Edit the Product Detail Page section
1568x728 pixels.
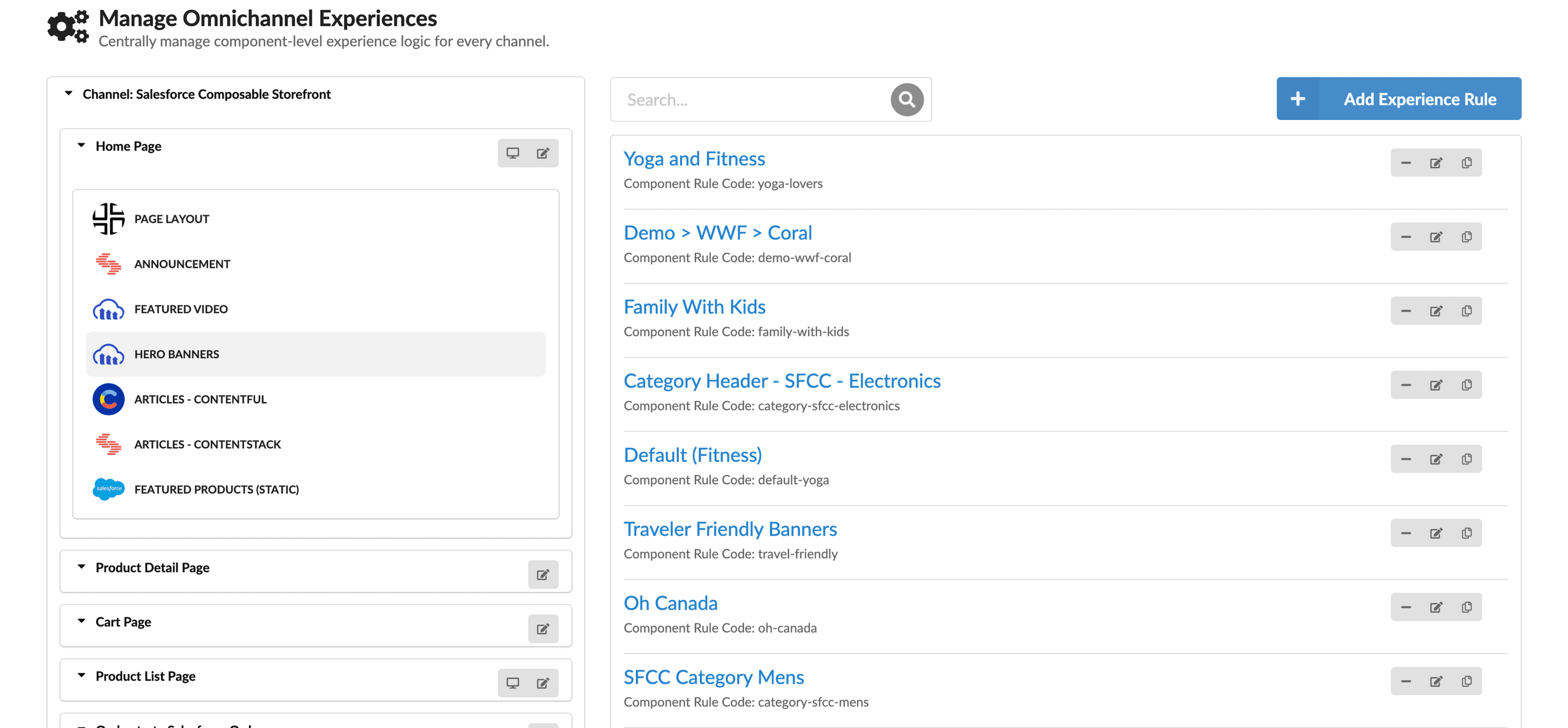point(543,574)
